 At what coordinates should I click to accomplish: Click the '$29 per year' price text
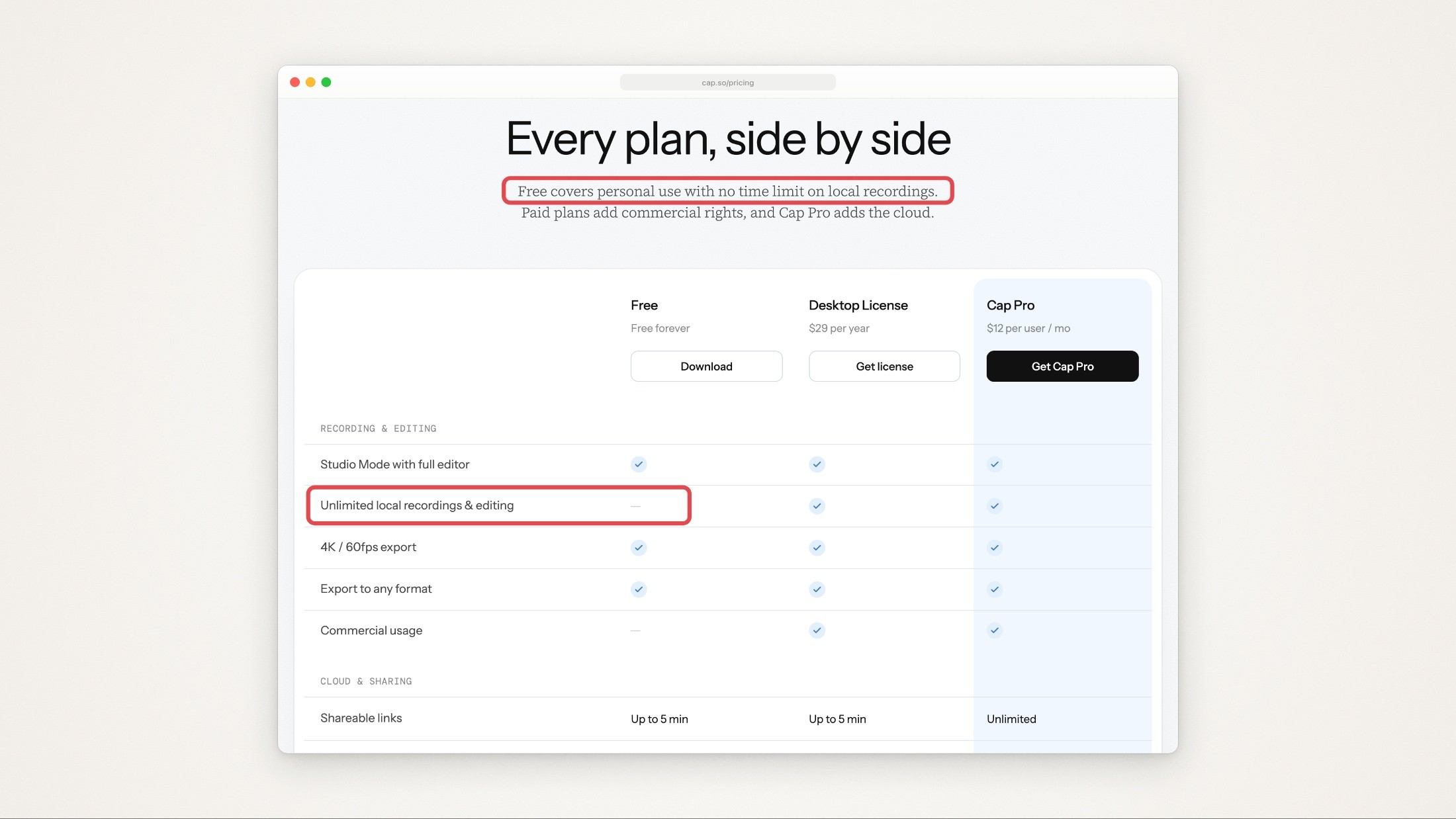tap(839, 328)
